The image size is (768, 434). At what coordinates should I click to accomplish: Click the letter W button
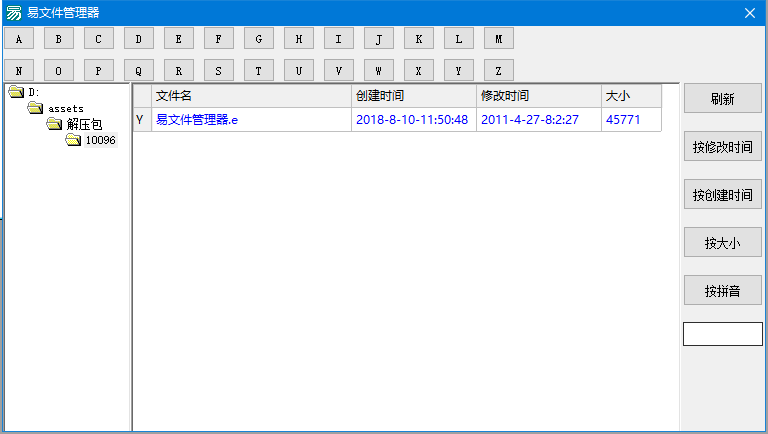[x=379, y=71]
